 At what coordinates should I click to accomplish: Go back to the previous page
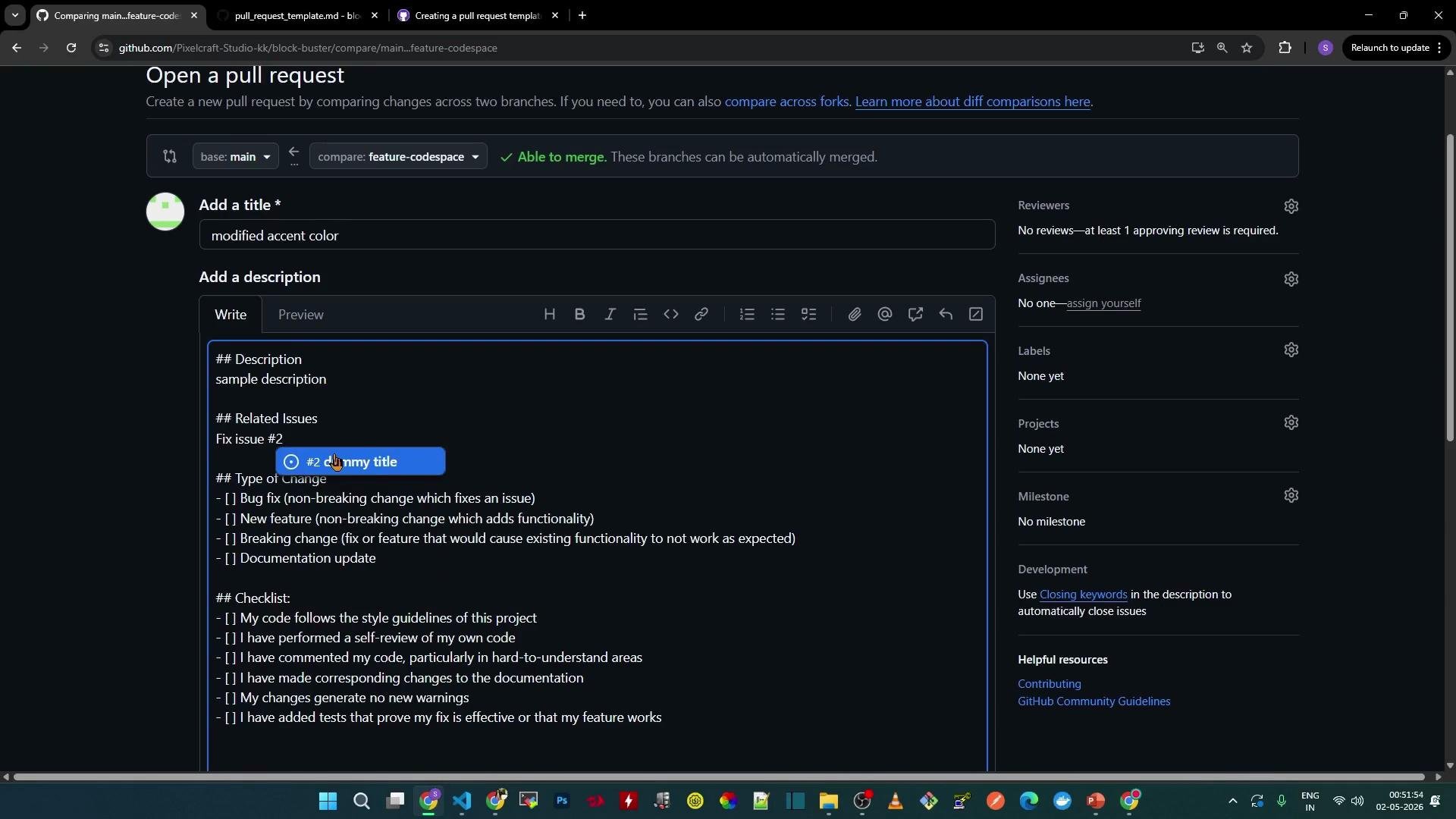tap(17, 48)
